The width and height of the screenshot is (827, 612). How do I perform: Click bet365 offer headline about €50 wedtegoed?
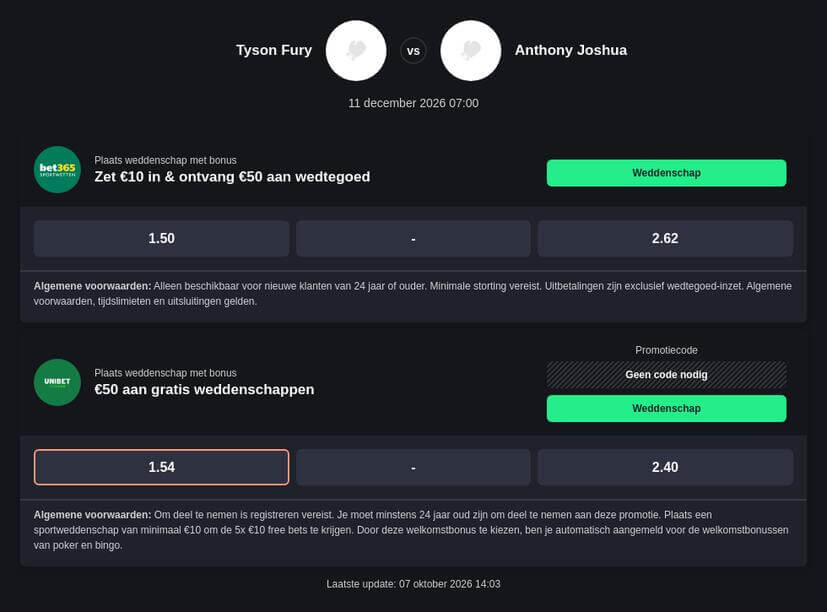pos(232,177)
